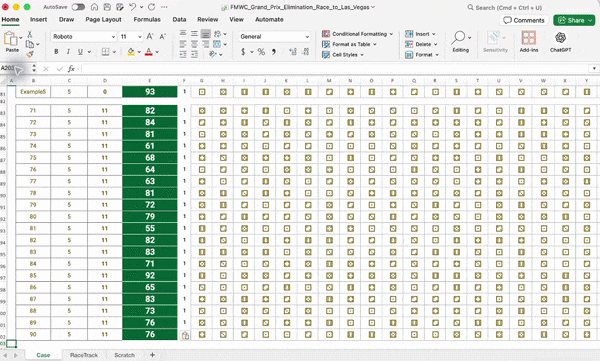Click the Save icon in title bar

(107, 7)
